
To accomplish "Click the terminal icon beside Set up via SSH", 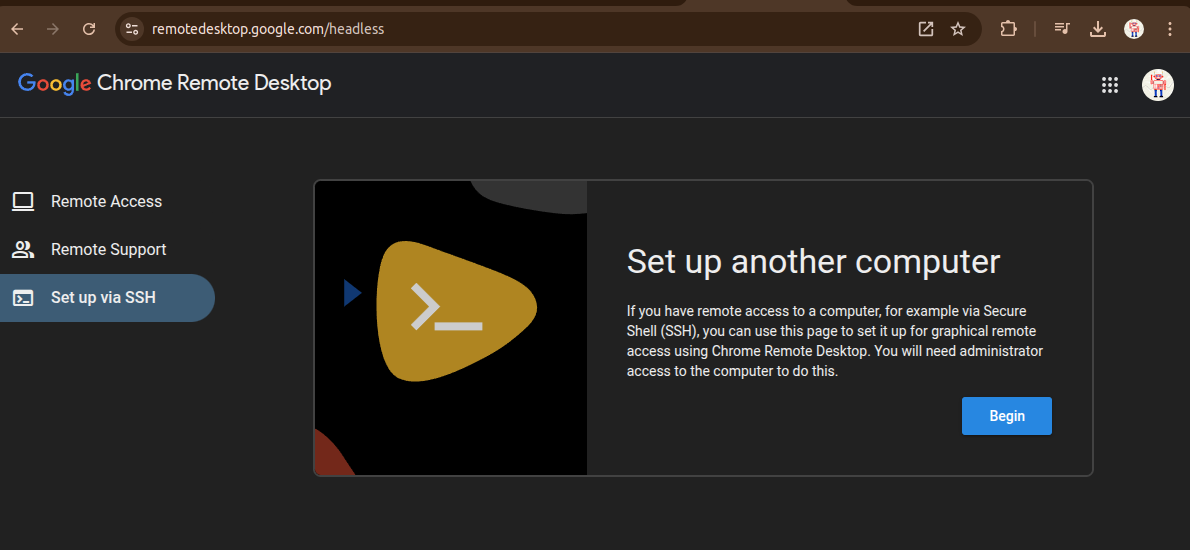I will [24, 298].
